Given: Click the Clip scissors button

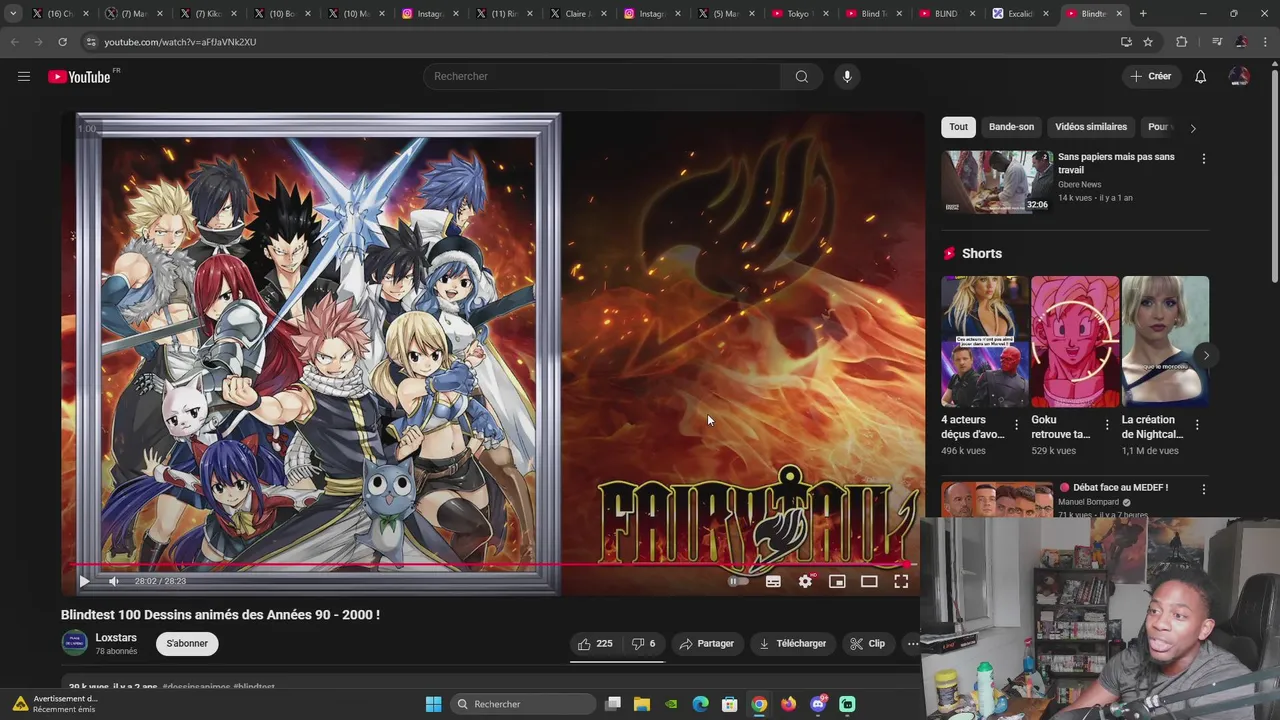Looking at the screenshot, I should tap(867, 644).
